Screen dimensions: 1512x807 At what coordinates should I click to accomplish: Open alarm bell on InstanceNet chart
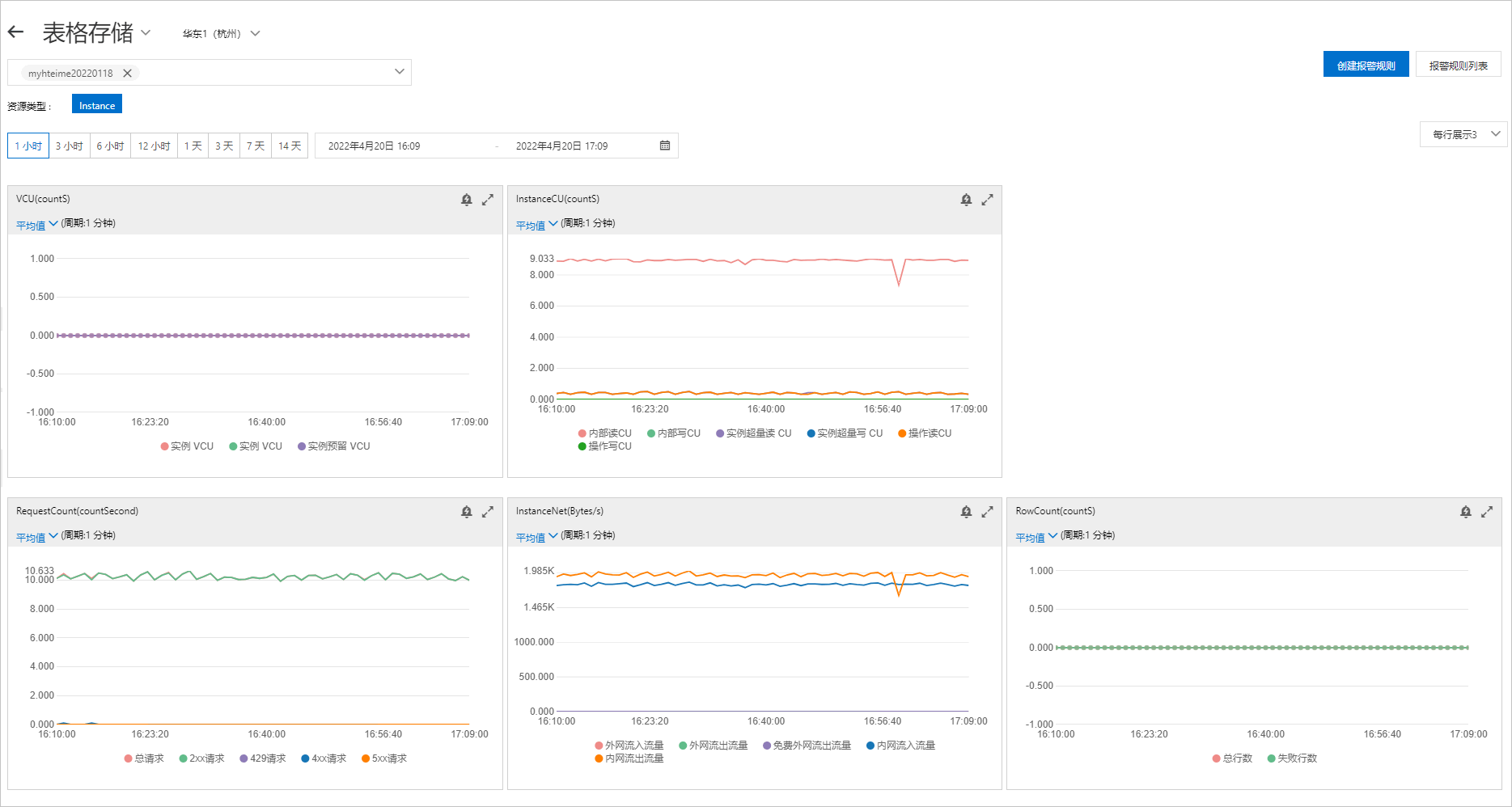(966, 512)
